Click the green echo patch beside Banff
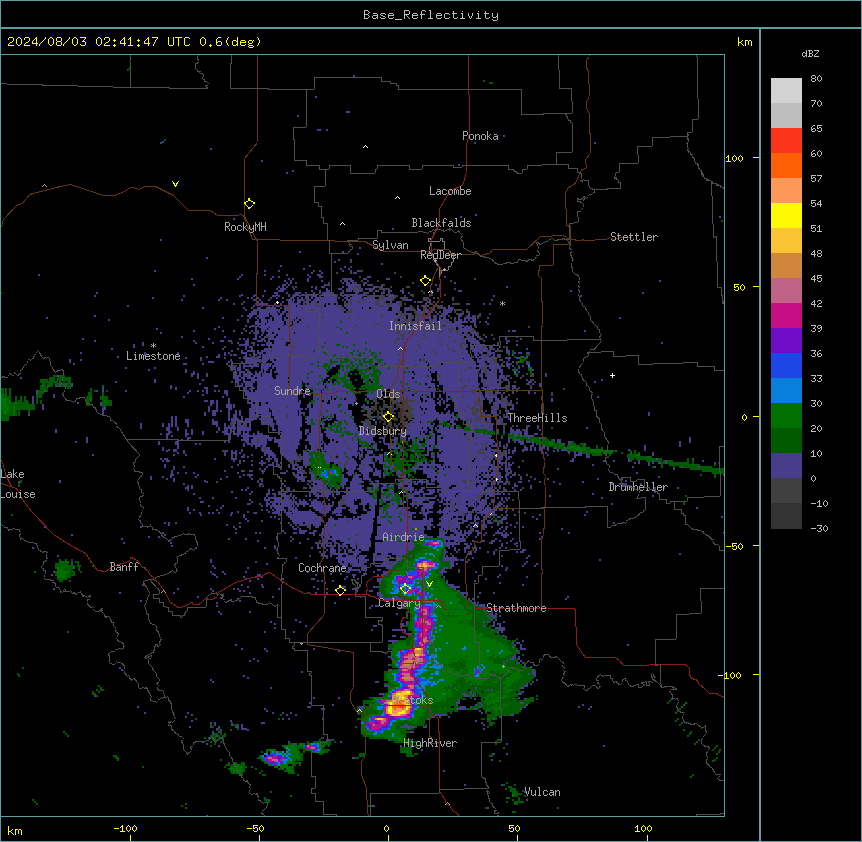This screenshot has width=862, height=842. 65,570
